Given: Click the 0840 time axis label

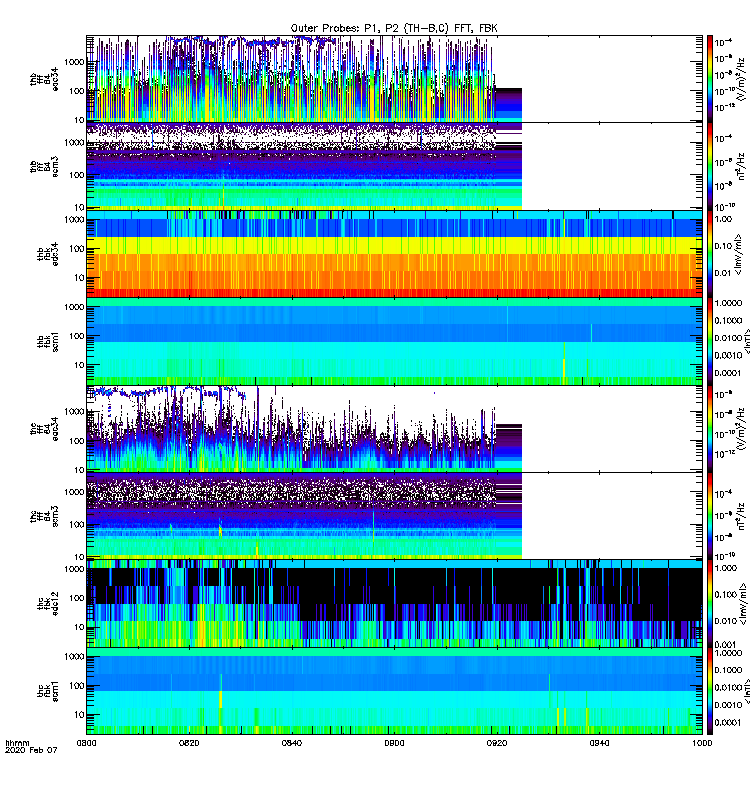Looking at the screenshot, I should click(291, 743).
